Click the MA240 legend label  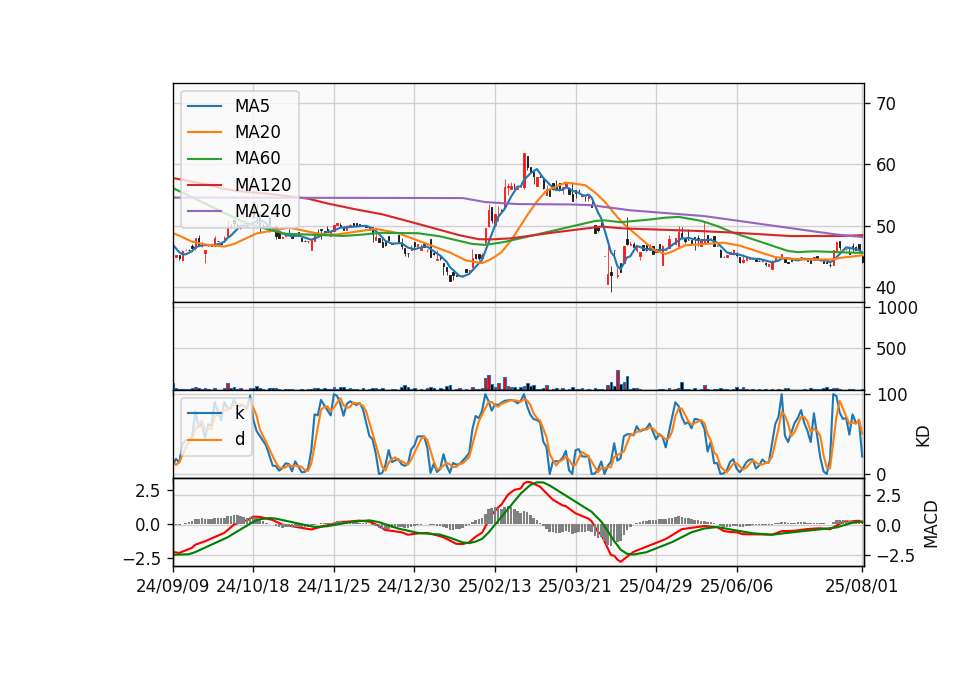tap(263, 211)
